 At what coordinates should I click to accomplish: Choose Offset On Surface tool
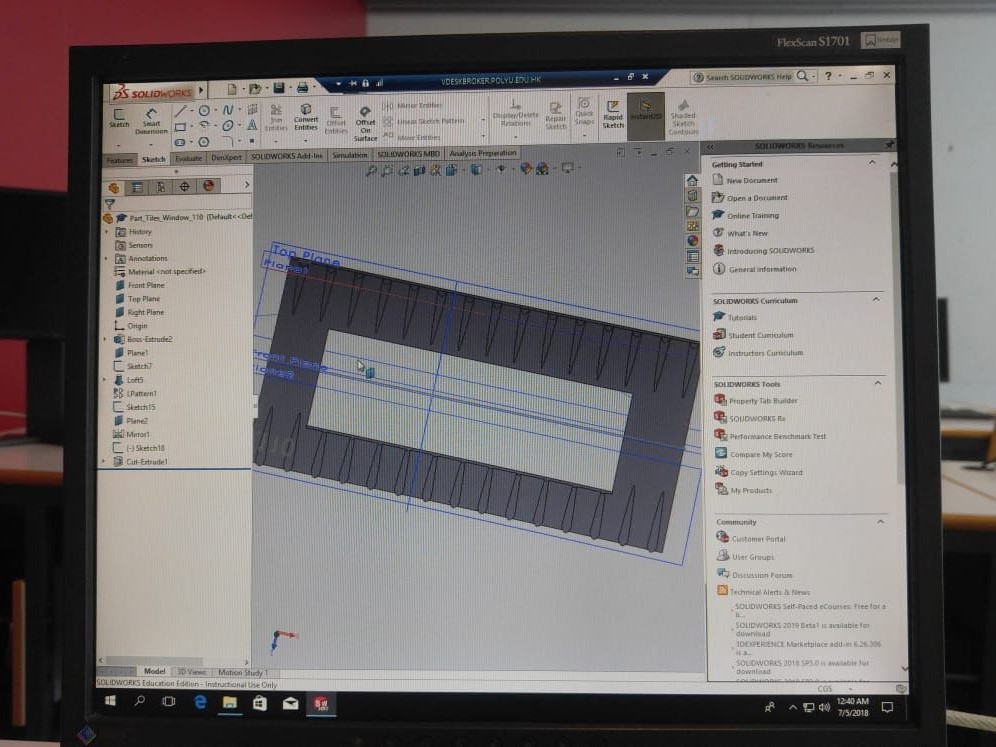coord(365,124)
